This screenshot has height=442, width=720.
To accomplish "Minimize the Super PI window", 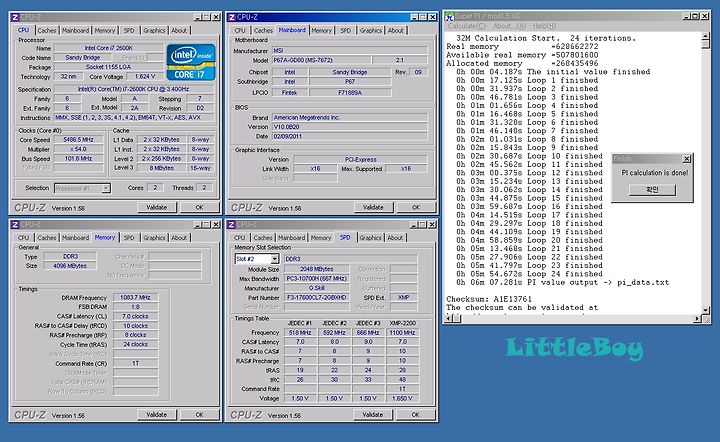I will pos(686,16).
